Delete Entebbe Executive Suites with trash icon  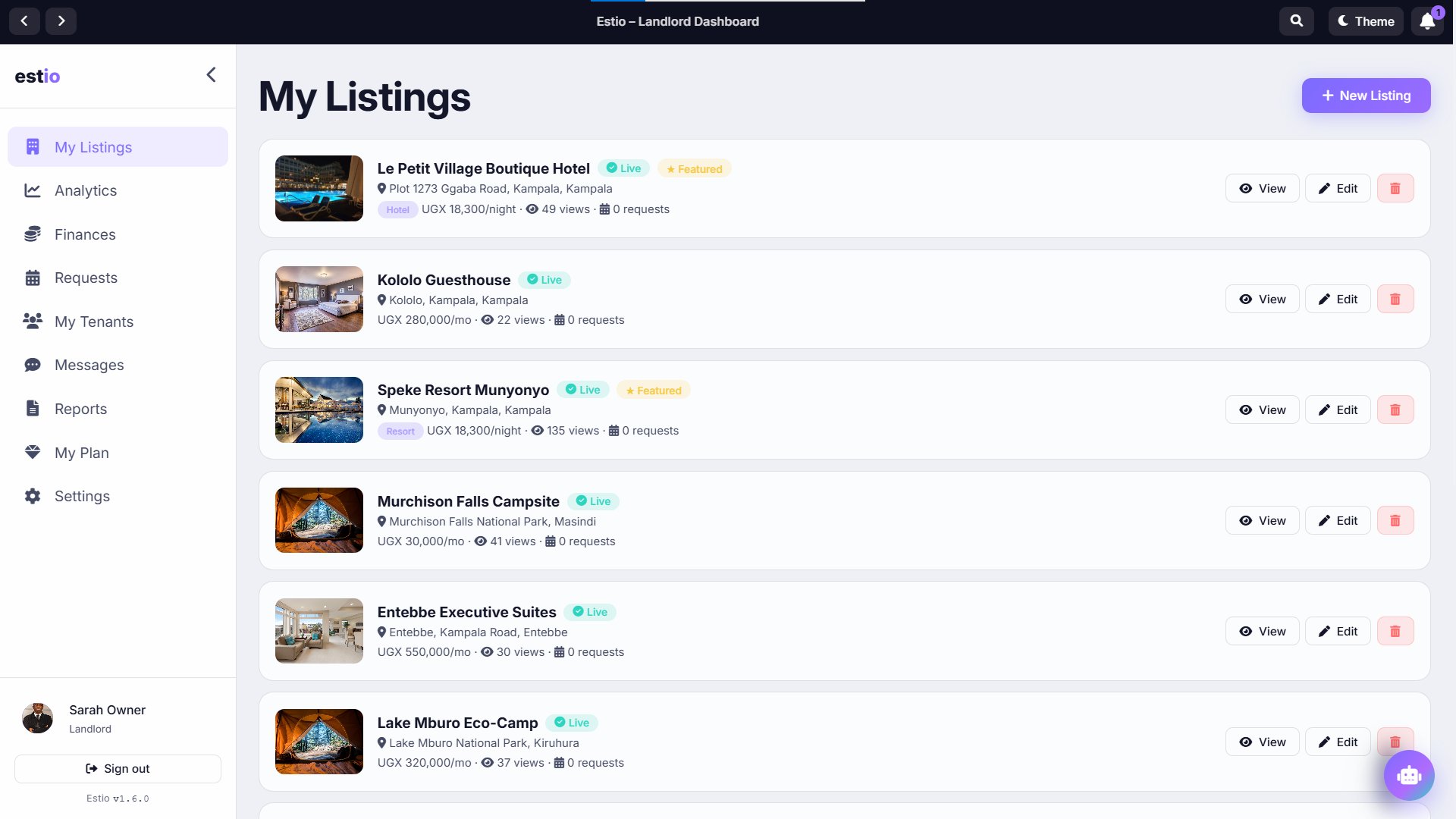(x=1395, y=632)
